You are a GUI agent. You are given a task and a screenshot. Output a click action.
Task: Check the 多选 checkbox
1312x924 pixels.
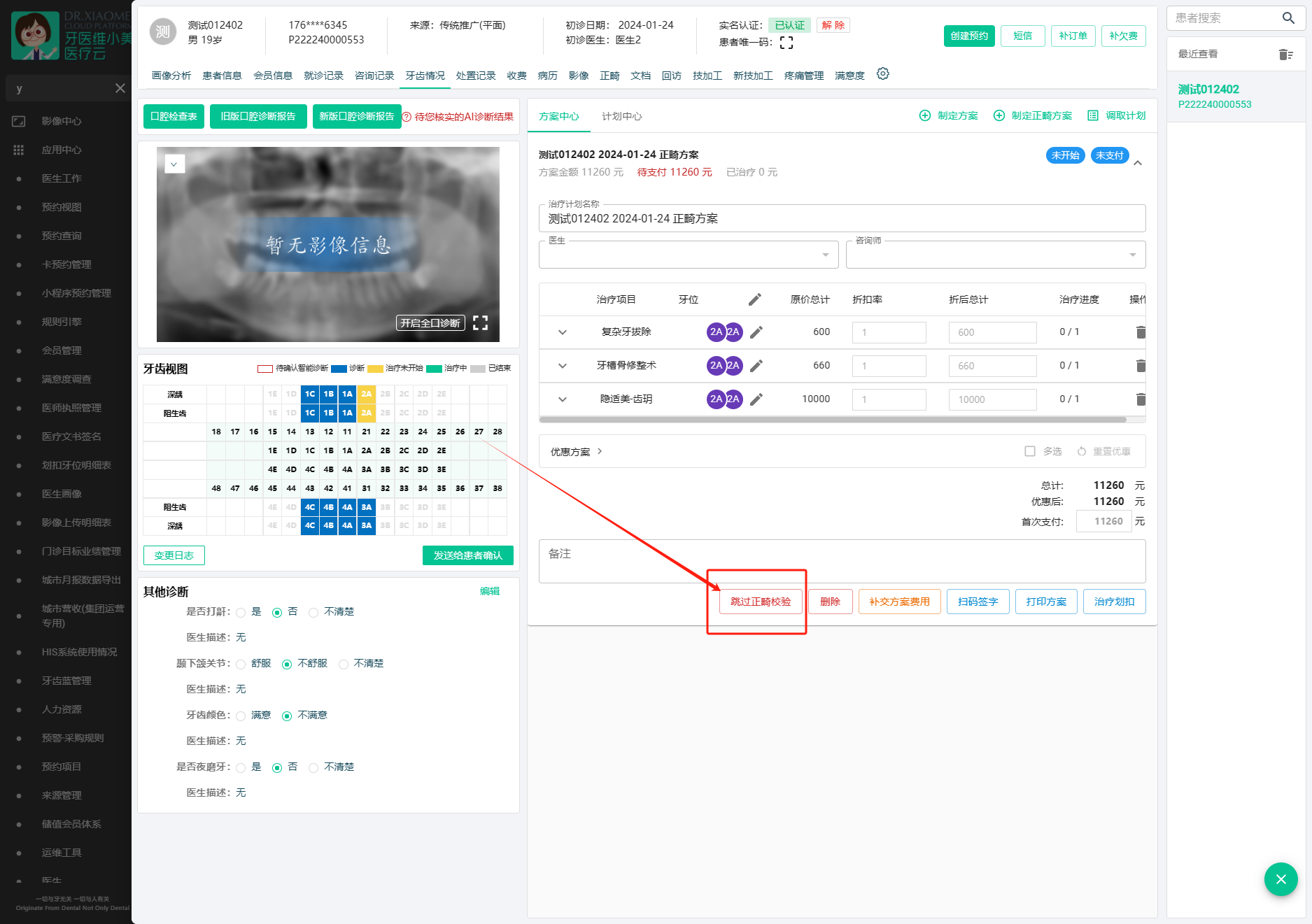coord(1030,452)
